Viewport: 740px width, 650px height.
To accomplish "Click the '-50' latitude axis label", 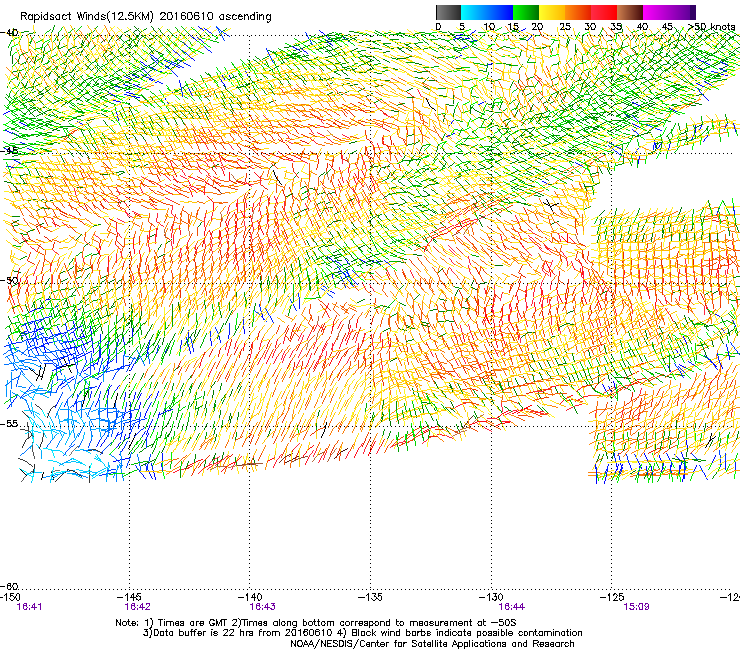I will [x=10, y=280].
